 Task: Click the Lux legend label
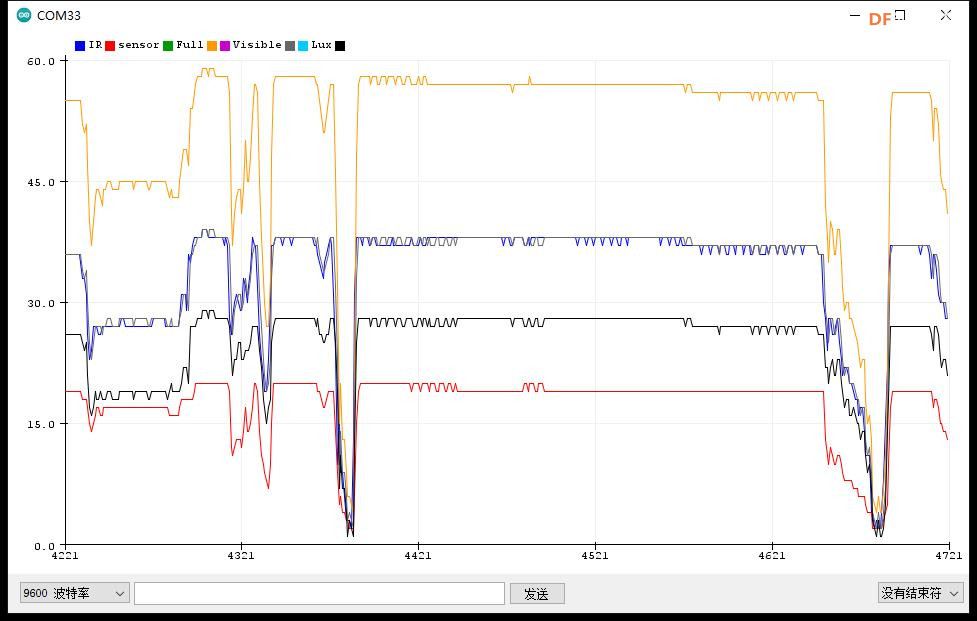point(321,45)
